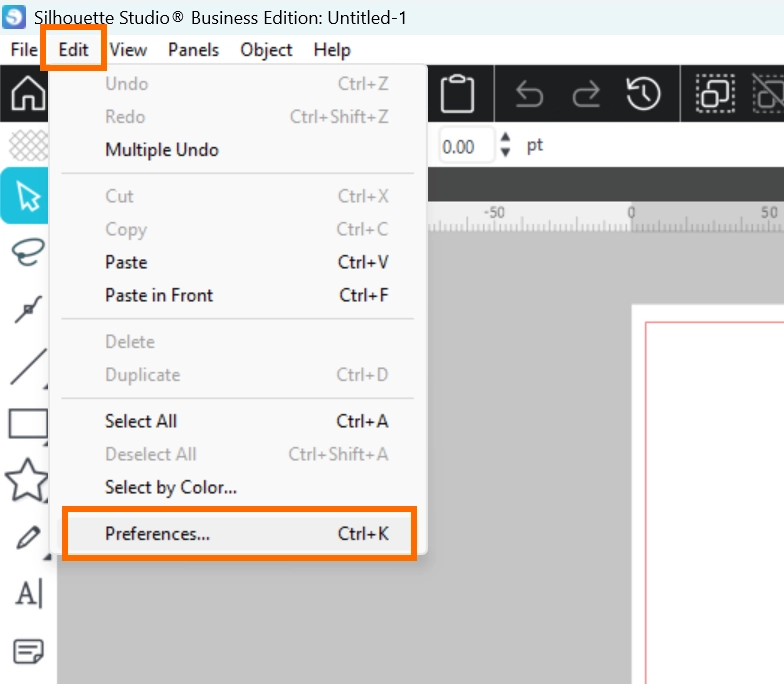Activate the Text tool
The image size is (784, 684).
tap(28, 595)
